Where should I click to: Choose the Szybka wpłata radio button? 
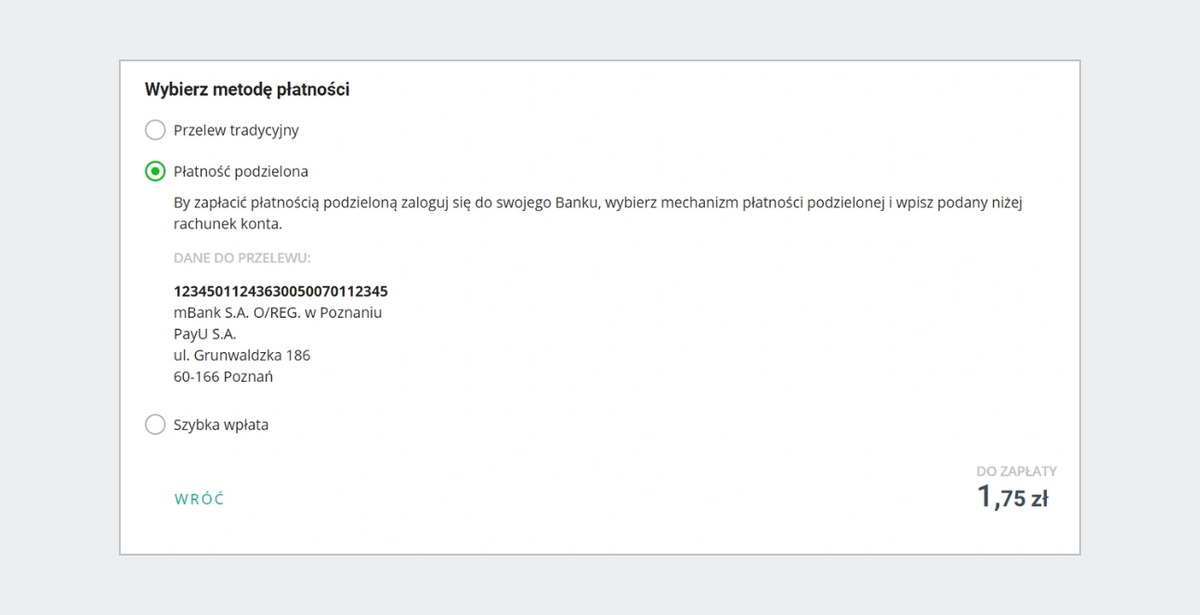(x=155, y=425)
